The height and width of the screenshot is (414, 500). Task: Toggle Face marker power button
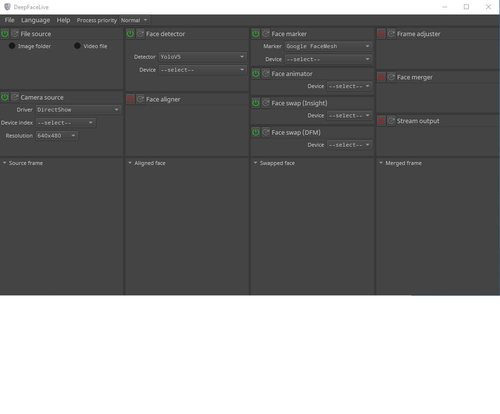click(x=256, y=34)
